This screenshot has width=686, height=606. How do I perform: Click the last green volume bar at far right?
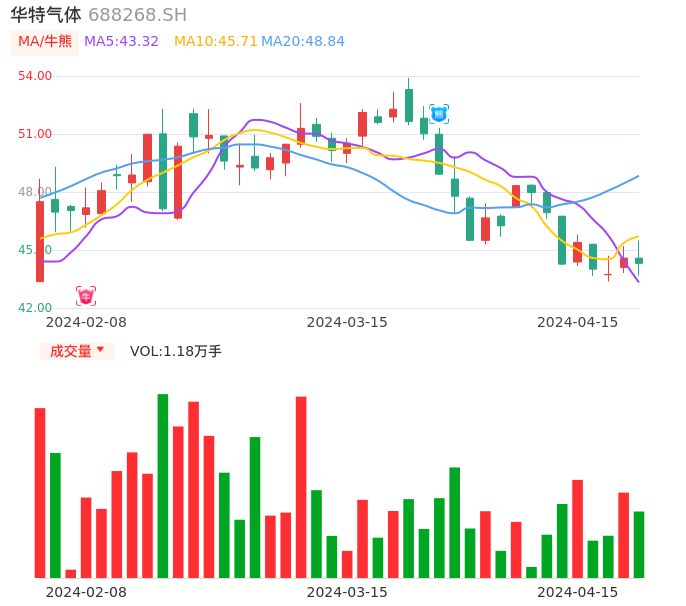[639, 545]
